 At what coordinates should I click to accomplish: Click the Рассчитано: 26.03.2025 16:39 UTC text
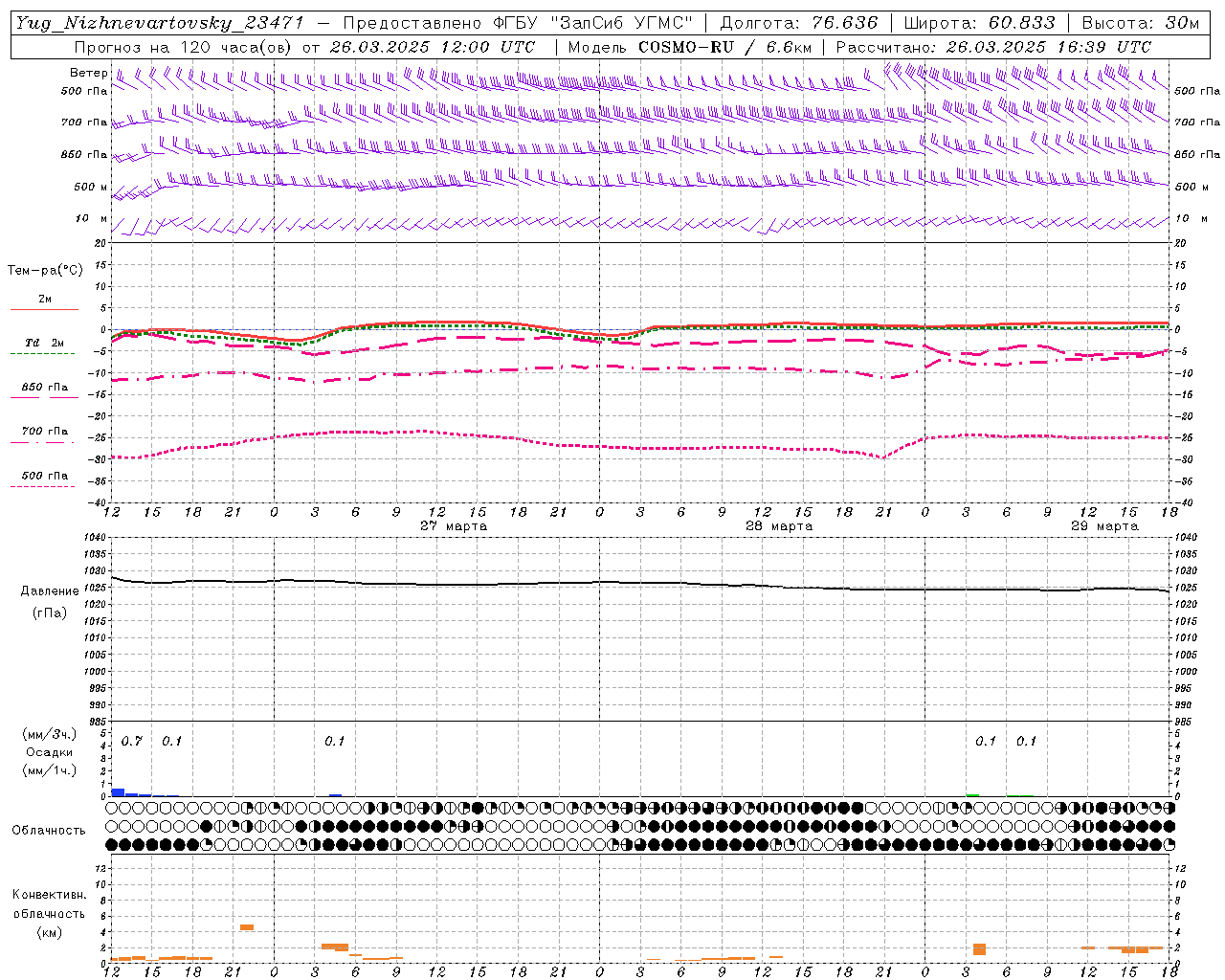point(993,47)
